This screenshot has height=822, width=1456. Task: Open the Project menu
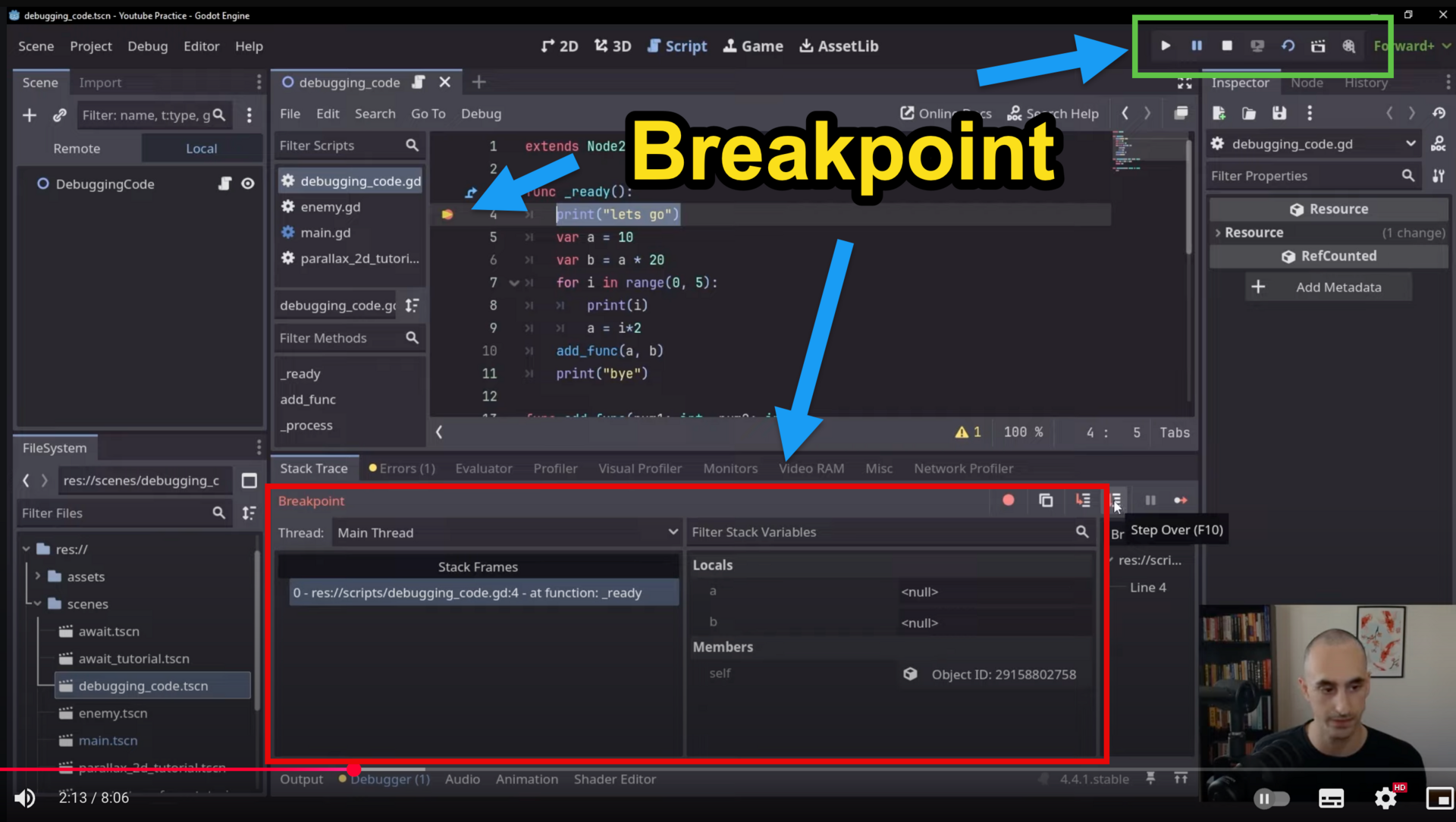(91, 46)
